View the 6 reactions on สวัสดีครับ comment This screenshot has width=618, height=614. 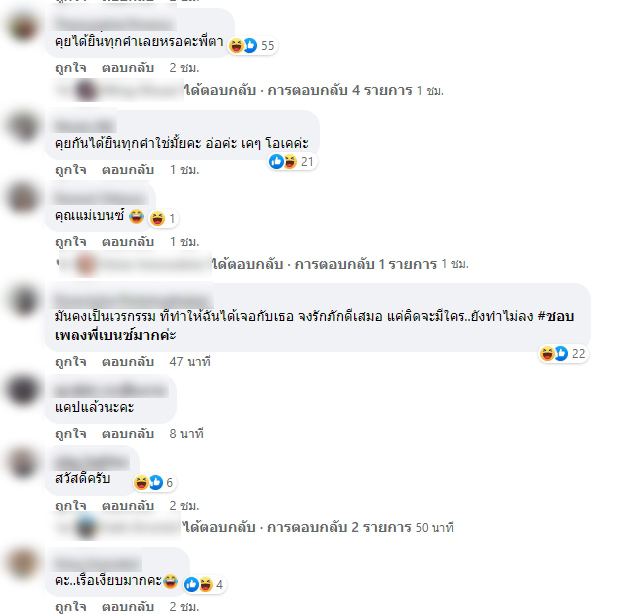click(154, 482)
